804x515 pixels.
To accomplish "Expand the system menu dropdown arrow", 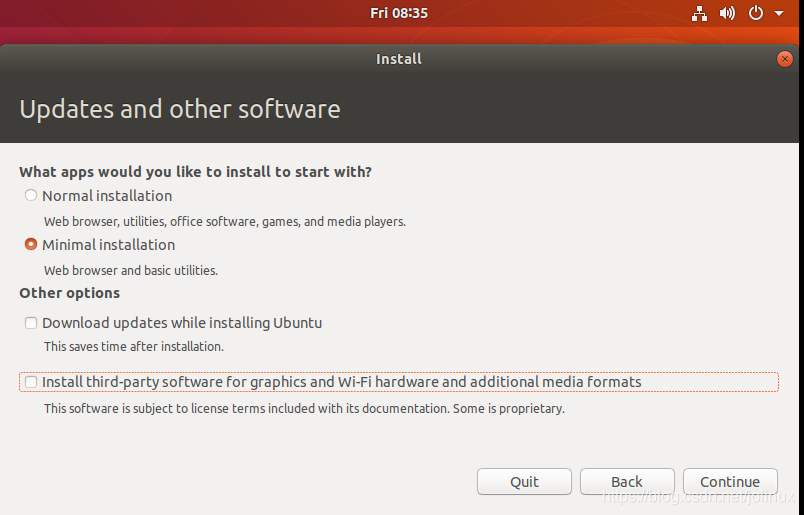I will [779, 13].
